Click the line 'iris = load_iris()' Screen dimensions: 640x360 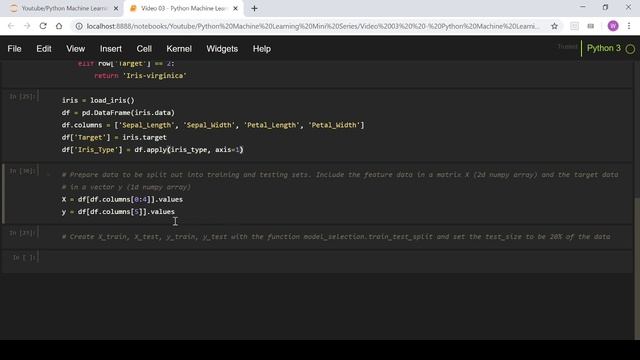point(98,100)
